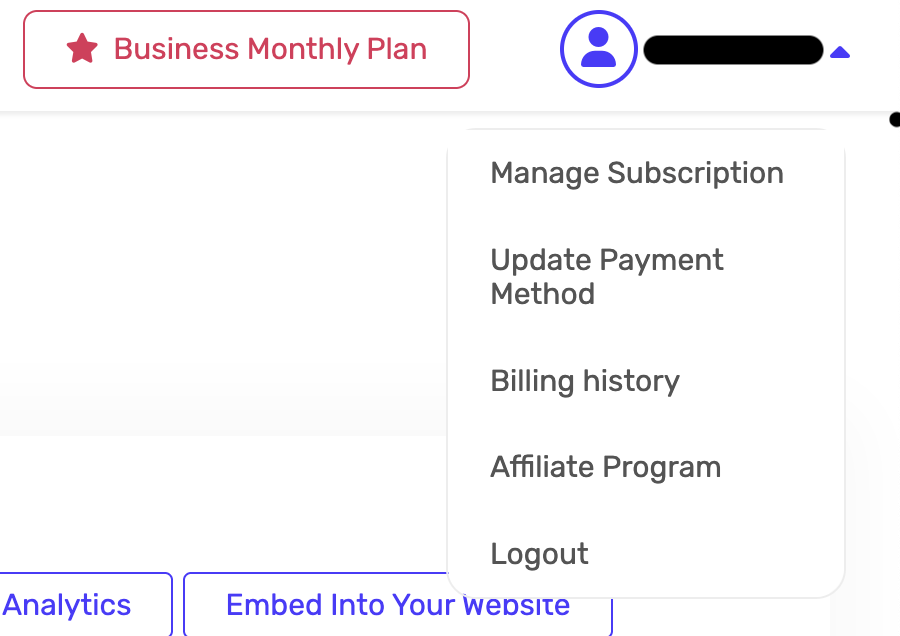Sign out using the Logout entry
Image resolution: width=900 pixels, height=636 pixels.
539,554
